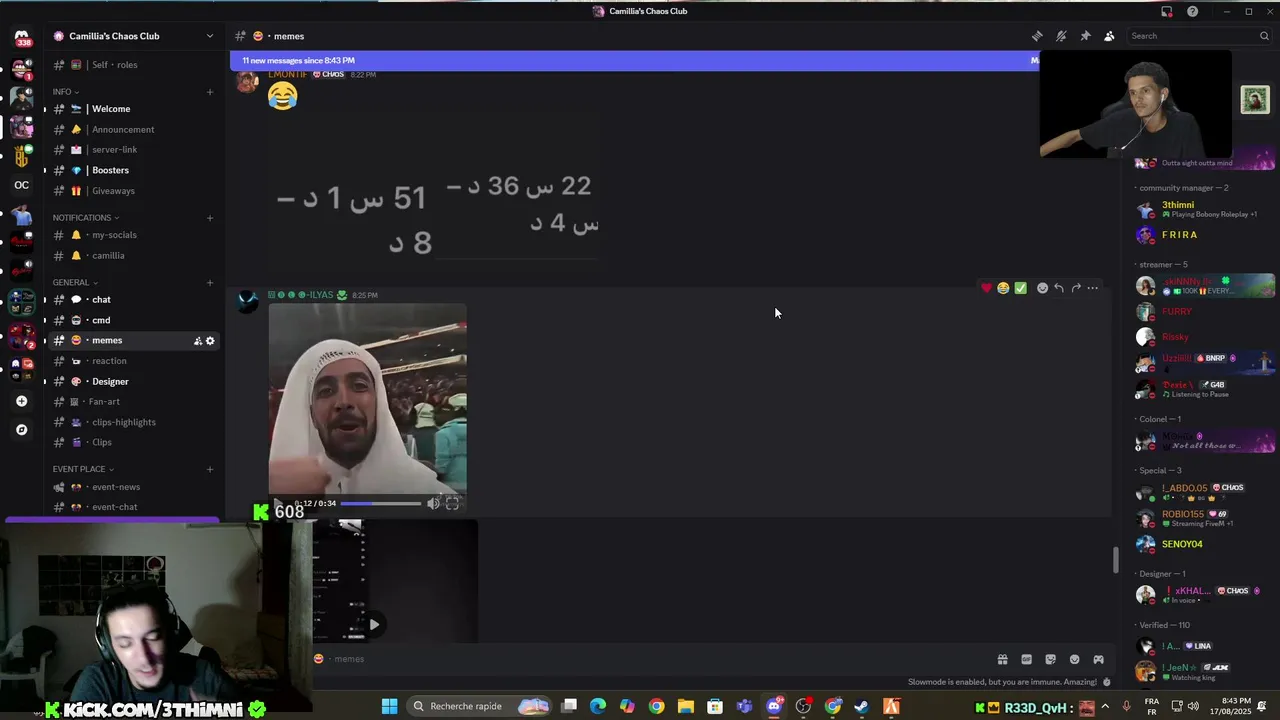This screenshot has height=720, width=1280.
Task: Open the gift icon in message bar
Action: [x=1002, y=659]
